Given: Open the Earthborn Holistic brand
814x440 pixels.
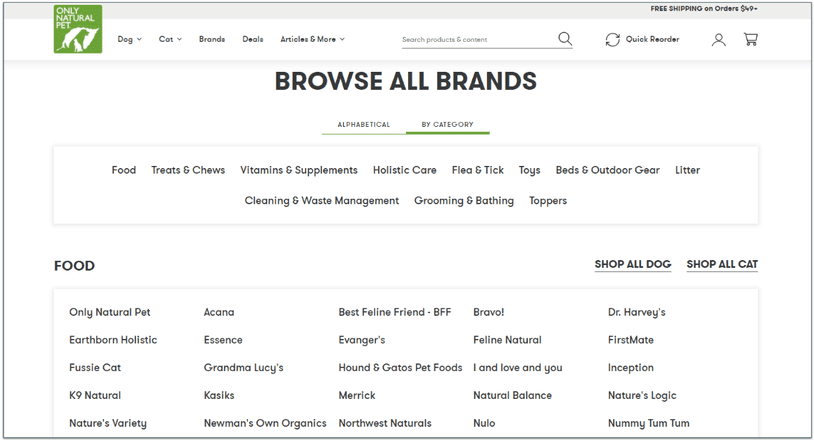Looking at the screenshot, I should tap(113, 340).
